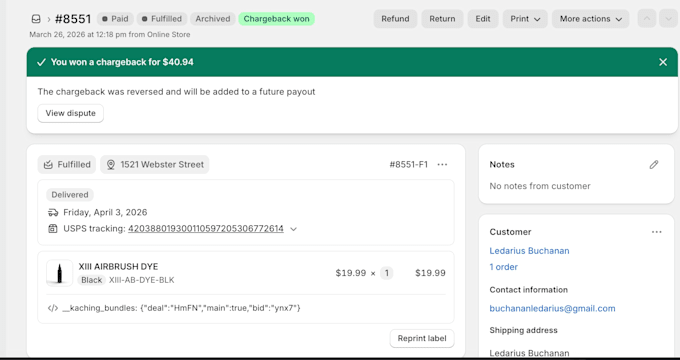
Task: Click the 1521 Webster Street location chip
Action: click(x=155, y=165)
